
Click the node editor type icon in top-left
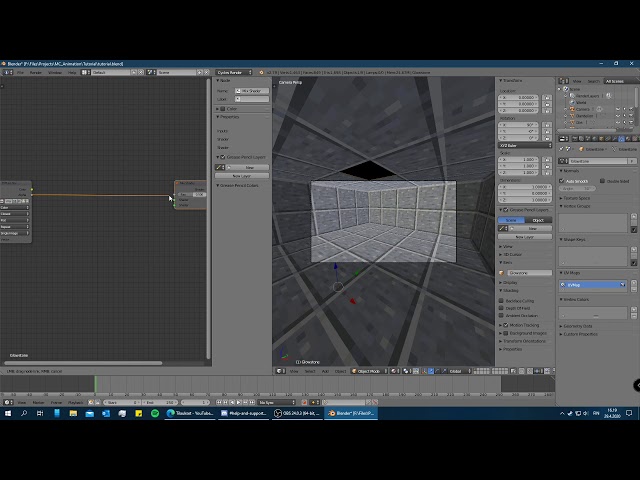[8, 72]
